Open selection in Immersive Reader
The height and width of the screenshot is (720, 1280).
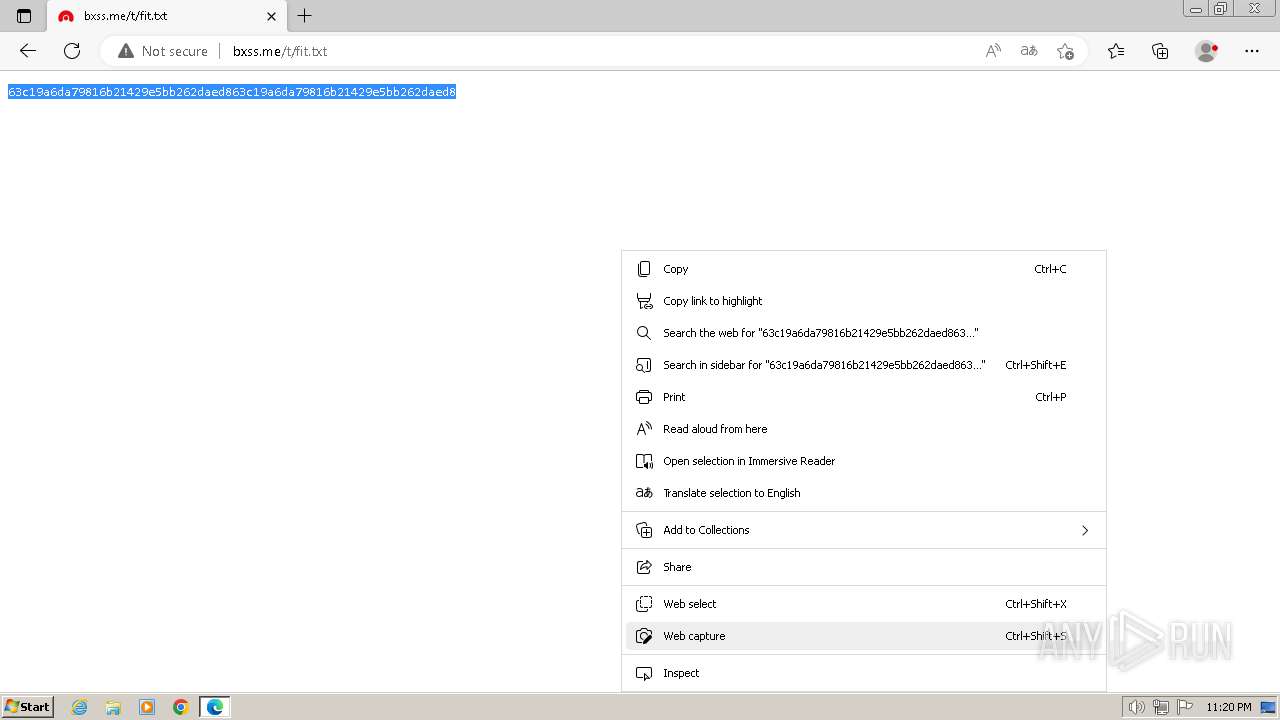tap(864, 461)
